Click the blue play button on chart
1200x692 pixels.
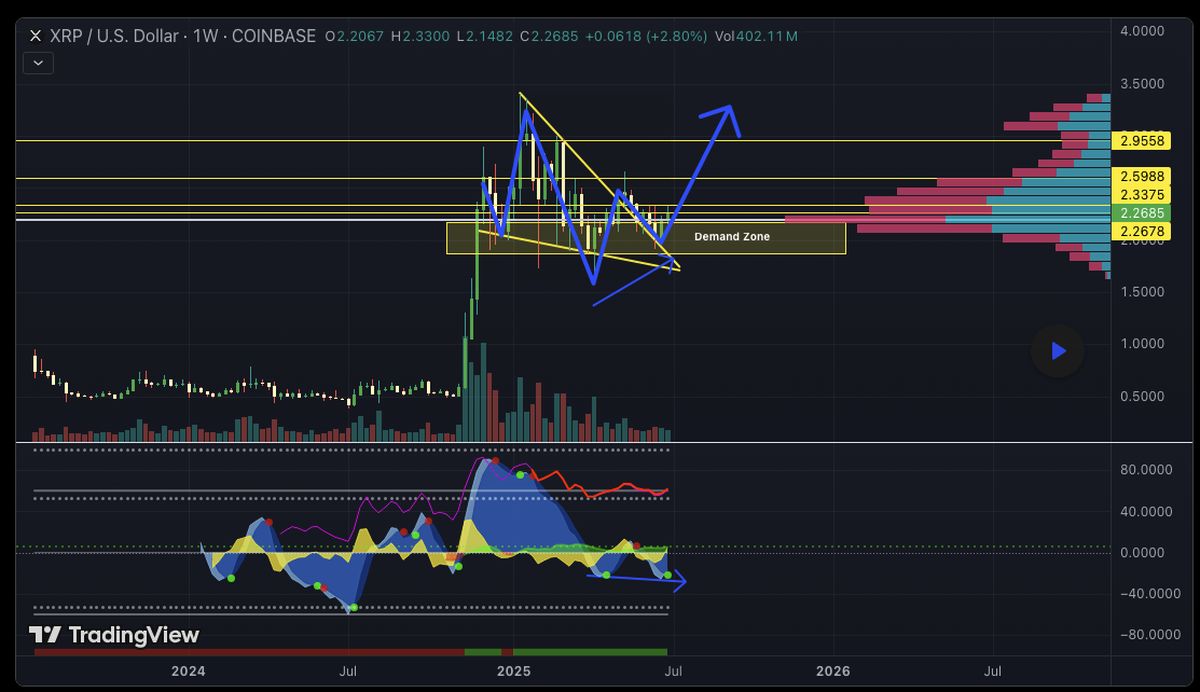point(1057,351)
